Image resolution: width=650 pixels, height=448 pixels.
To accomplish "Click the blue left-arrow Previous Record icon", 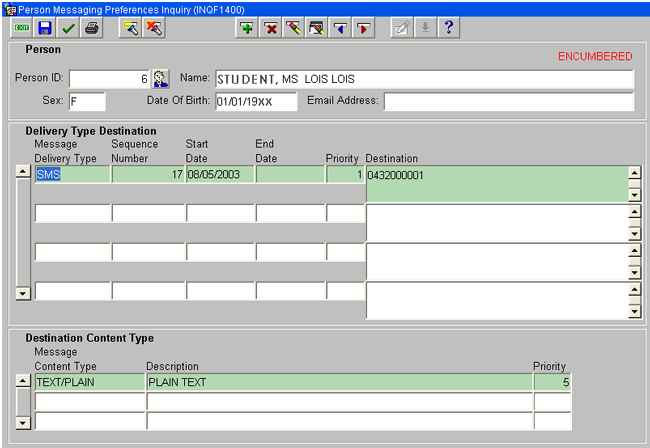I will (340, 28).
